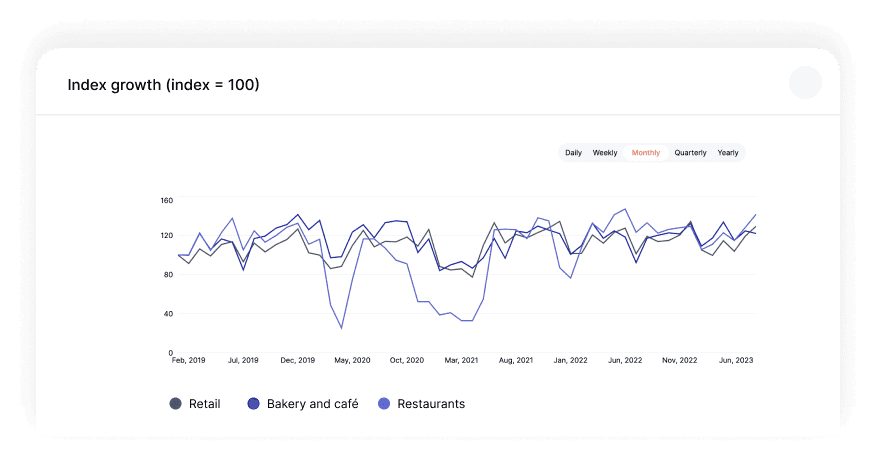This screenshot has width=876, height=461.
Task: Click the Aug, 2021 axis label
Action: pos(516,360)
